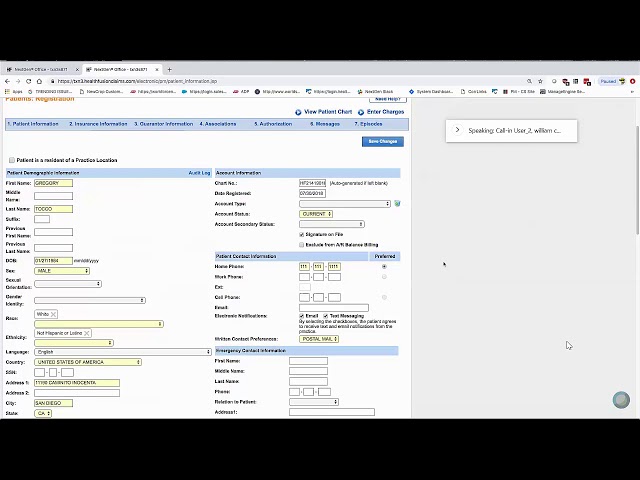Open the Relation to Patient dropdown

point(314,402)
